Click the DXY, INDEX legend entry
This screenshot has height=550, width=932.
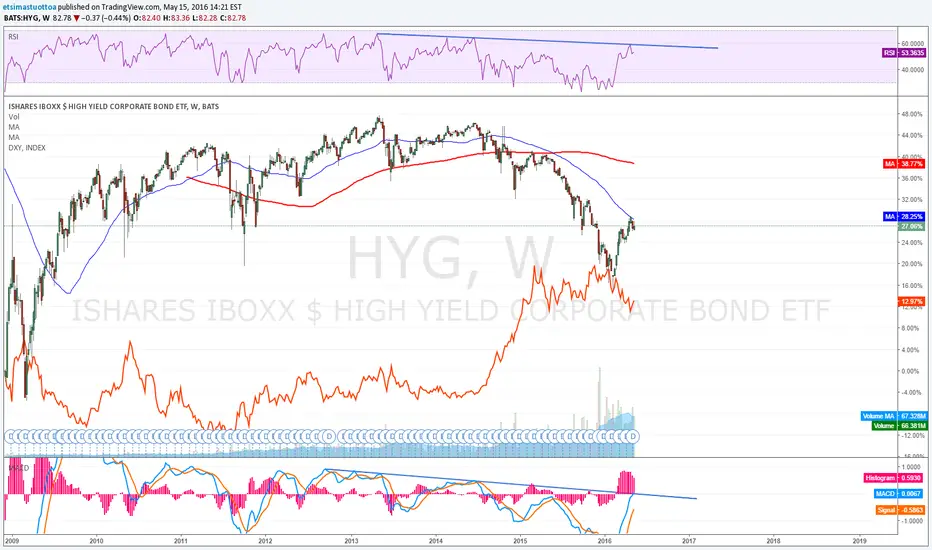(27, 147)
